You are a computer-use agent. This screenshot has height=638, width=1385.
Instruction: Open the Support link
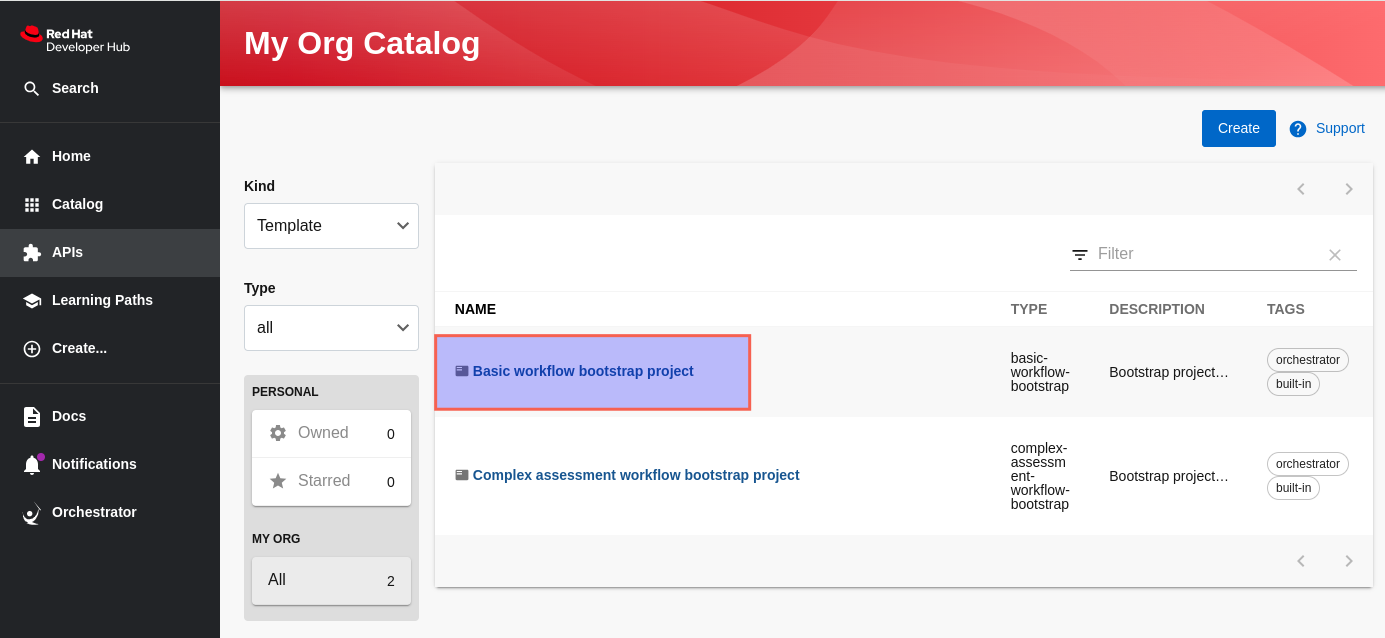[1340, 128]
